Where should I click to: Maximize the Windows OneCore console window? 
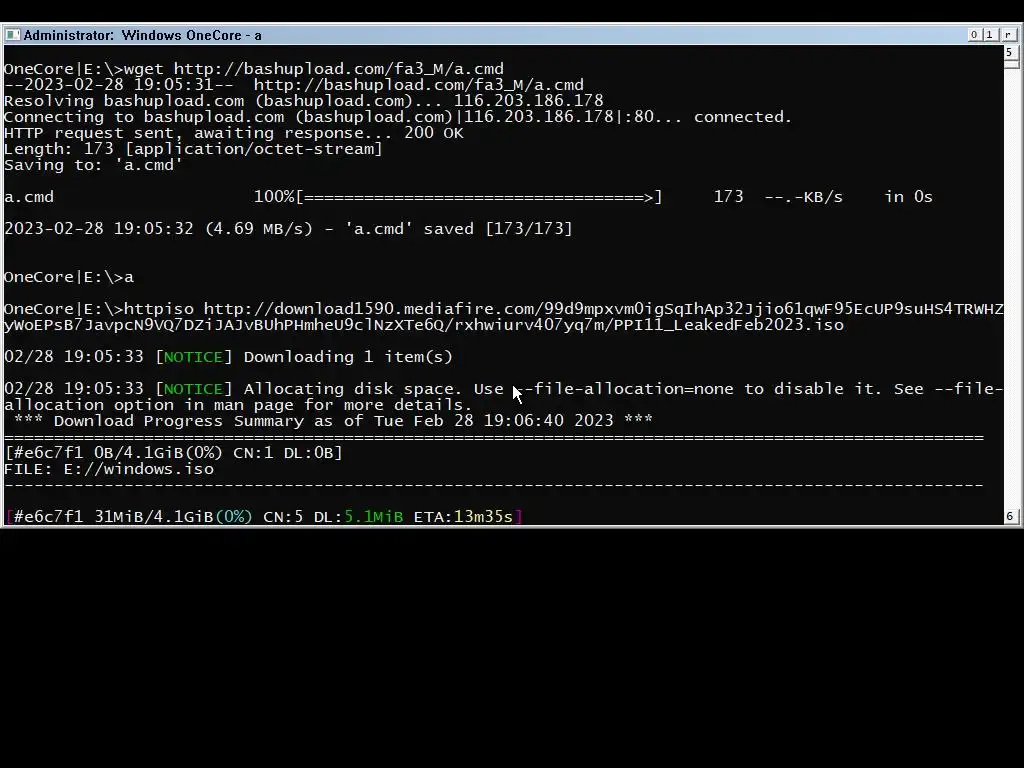click(989, 35)
